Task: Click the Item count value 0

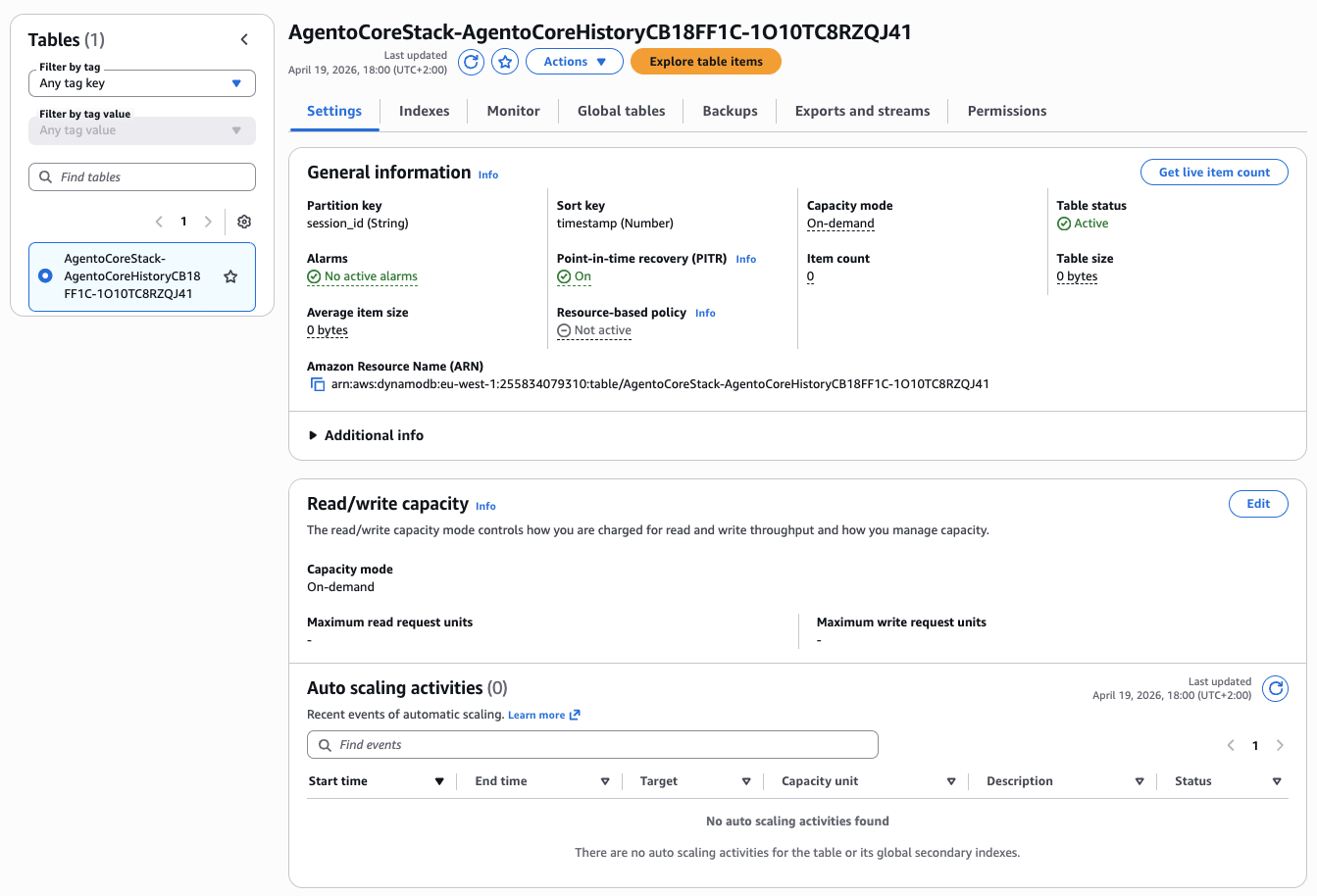Action: click(810, 276)
